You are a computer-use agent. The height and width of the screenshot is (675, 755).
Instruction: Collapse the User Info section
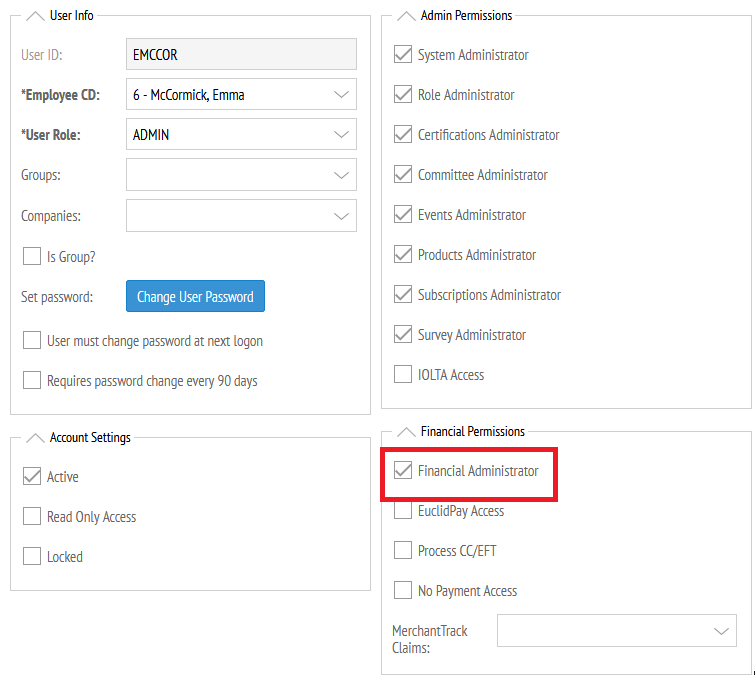(x=34, y=15)
